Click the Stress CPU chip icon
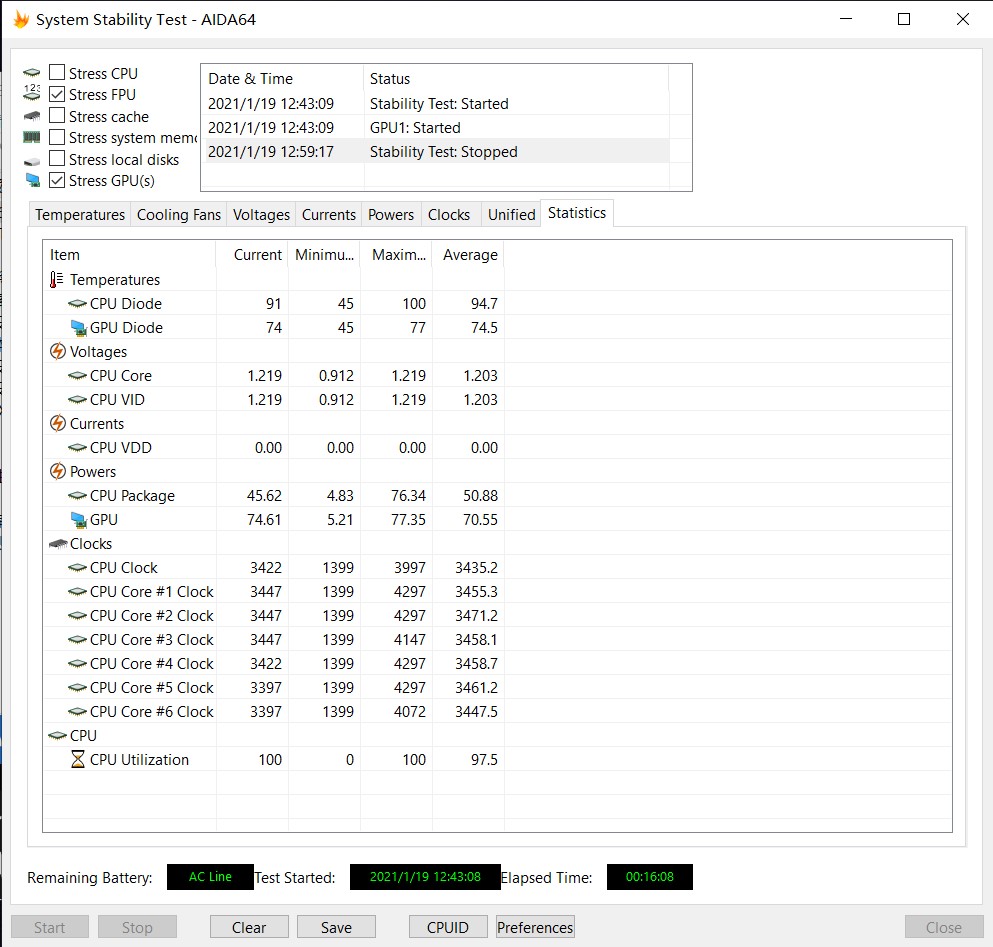 point(32,73)
